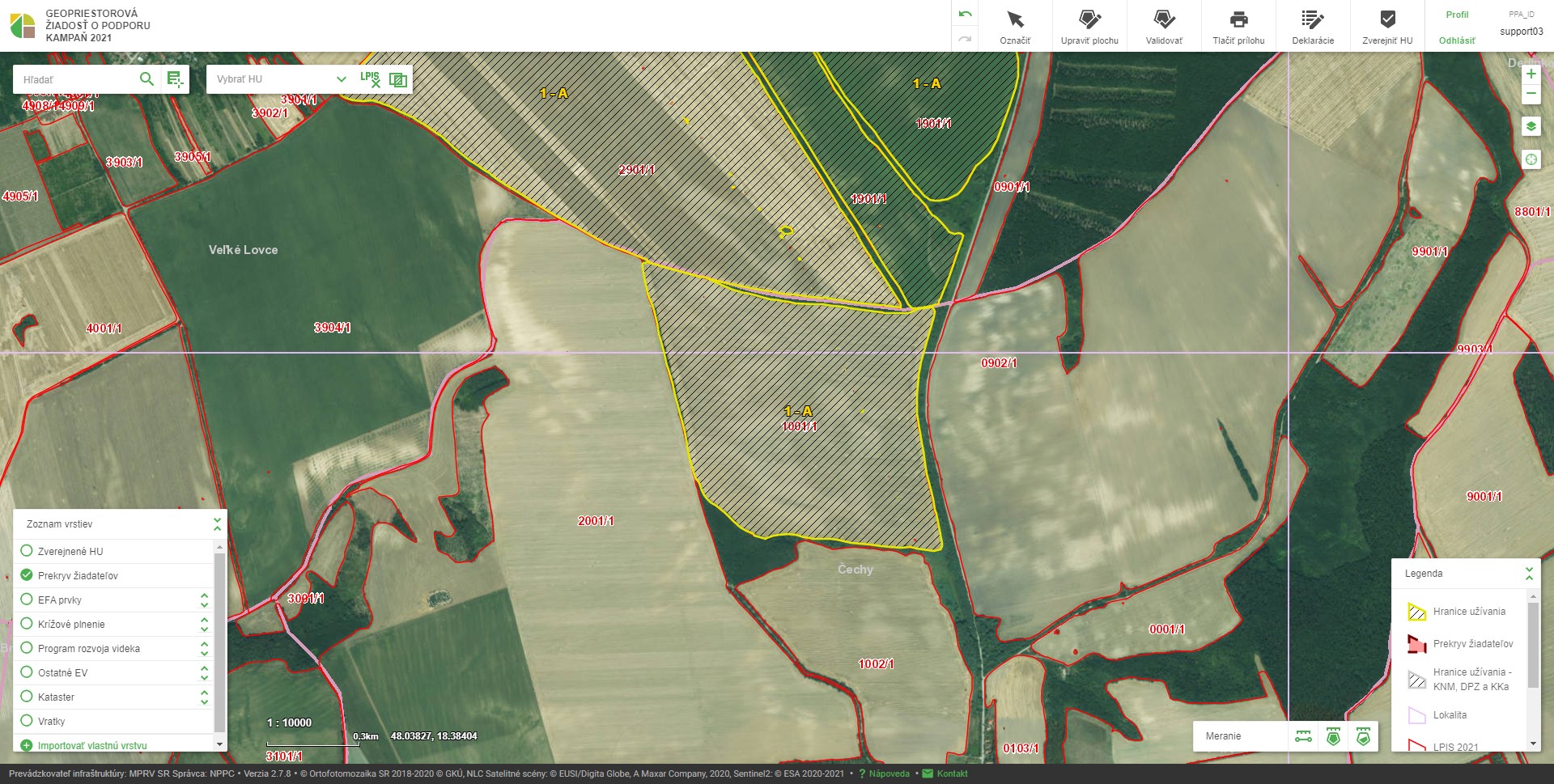This screenshot has height=784, width=1554.
Task: Enable Program rozvoja vidieka layer
Action: (26, 648)
